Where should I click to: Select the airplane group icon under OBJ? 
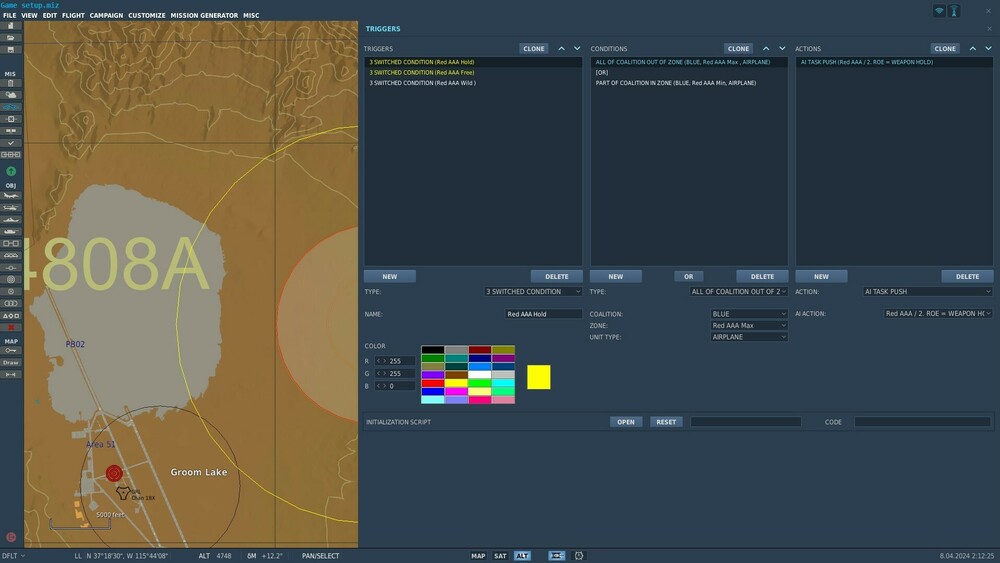[11, 196]
